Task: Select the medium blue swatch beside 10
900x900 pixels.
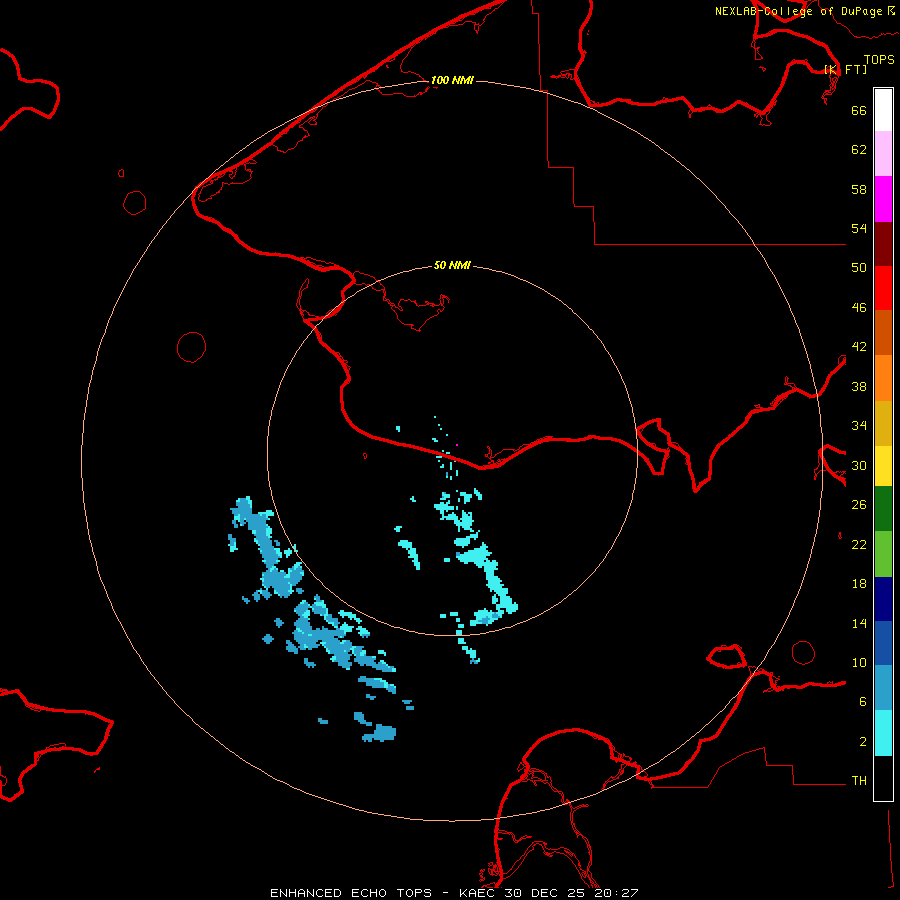Action: coord(883,643)
